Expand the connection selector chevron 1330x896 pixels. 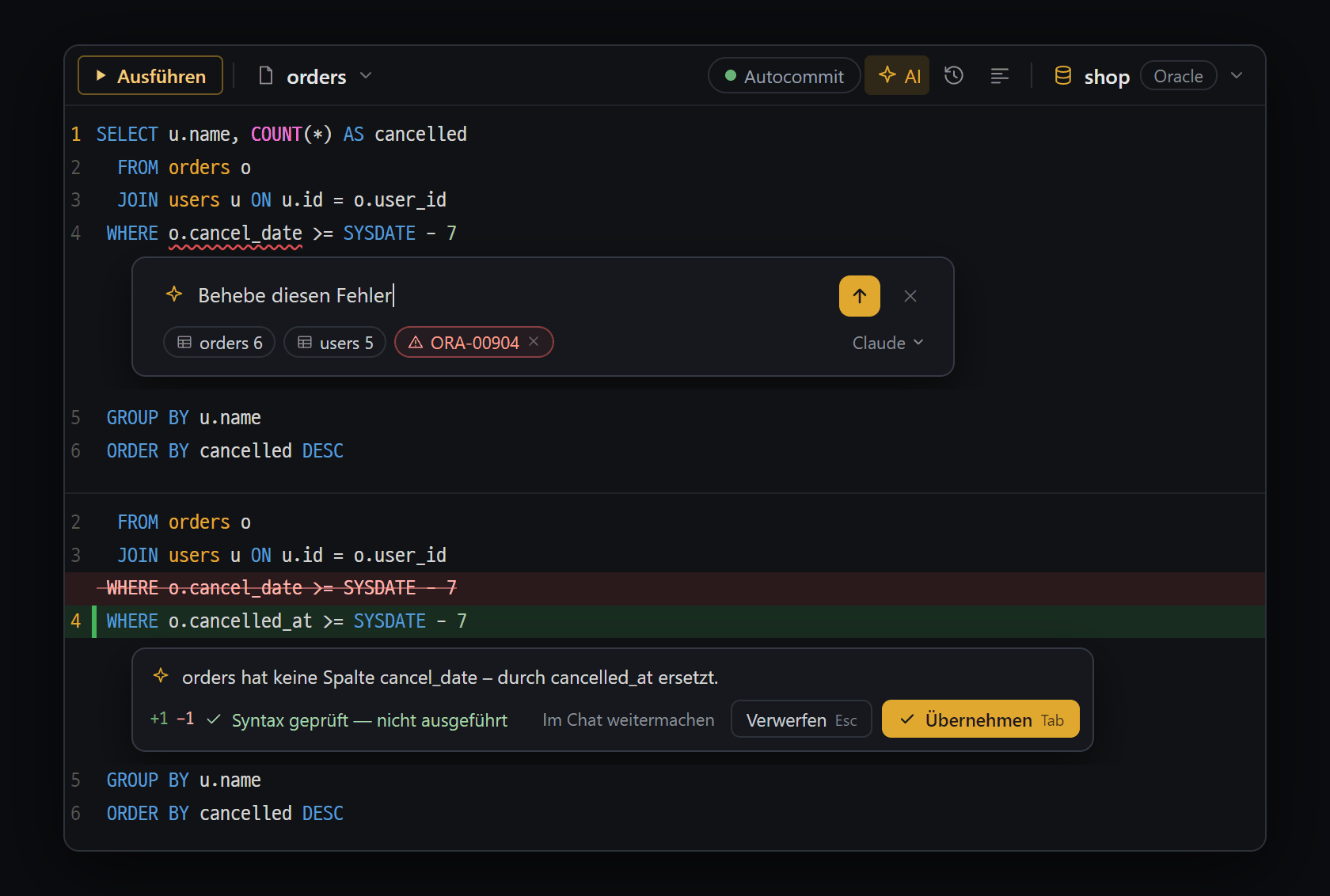coord(1237,76)
